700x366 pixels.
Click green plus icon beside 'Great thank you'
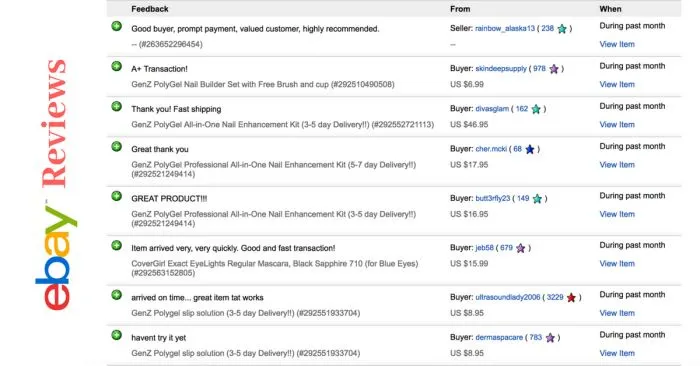[x=117, y=147]
